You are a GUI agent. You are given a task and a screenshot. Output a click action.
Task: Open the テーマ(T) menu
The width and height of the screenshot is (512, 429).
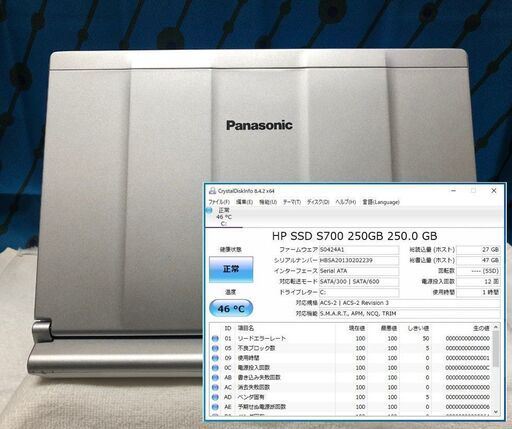click(x=292, y=202)
